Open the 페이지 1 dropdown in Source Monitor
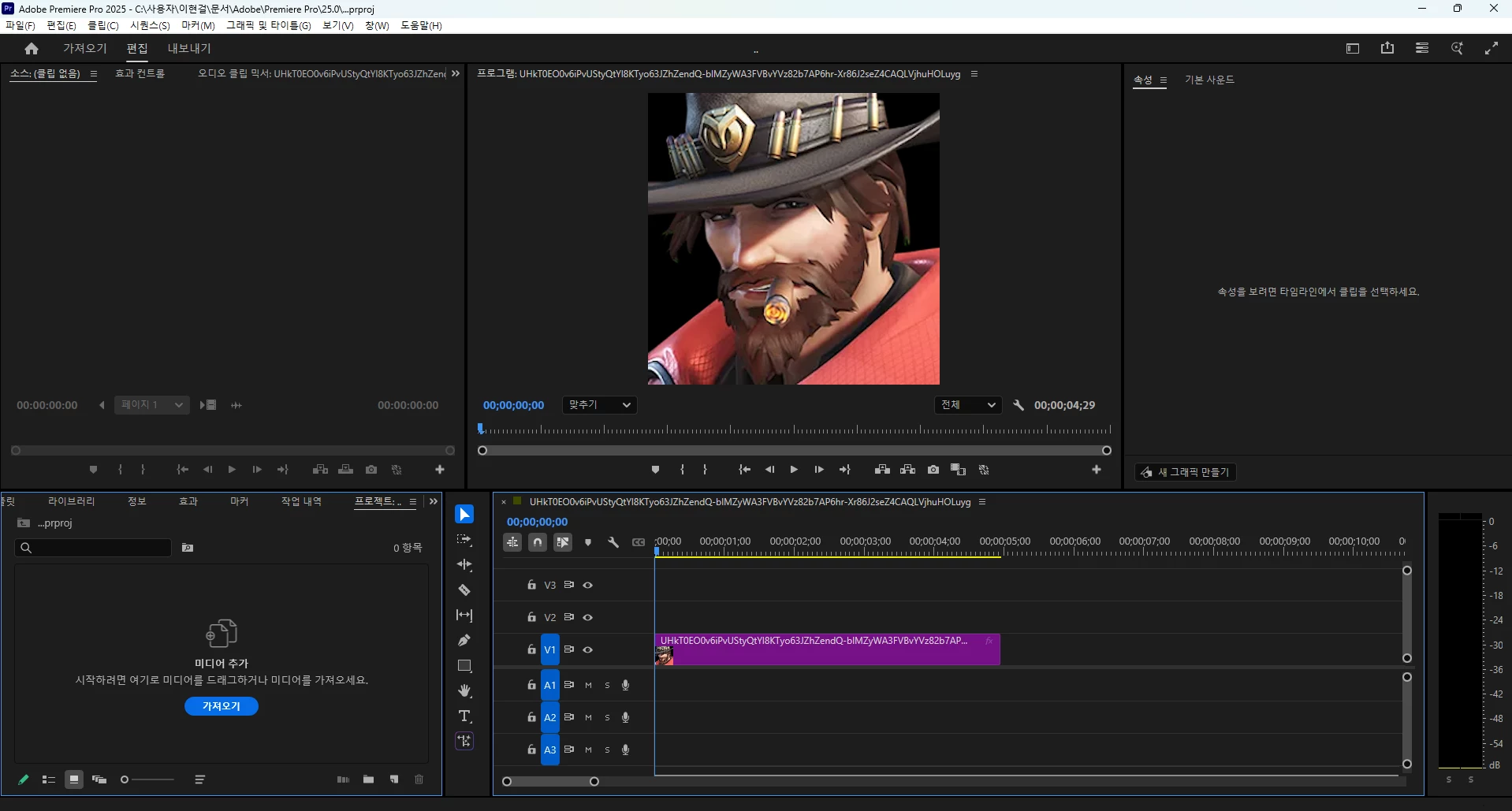The image size is (1512, 811). (152, 405)
